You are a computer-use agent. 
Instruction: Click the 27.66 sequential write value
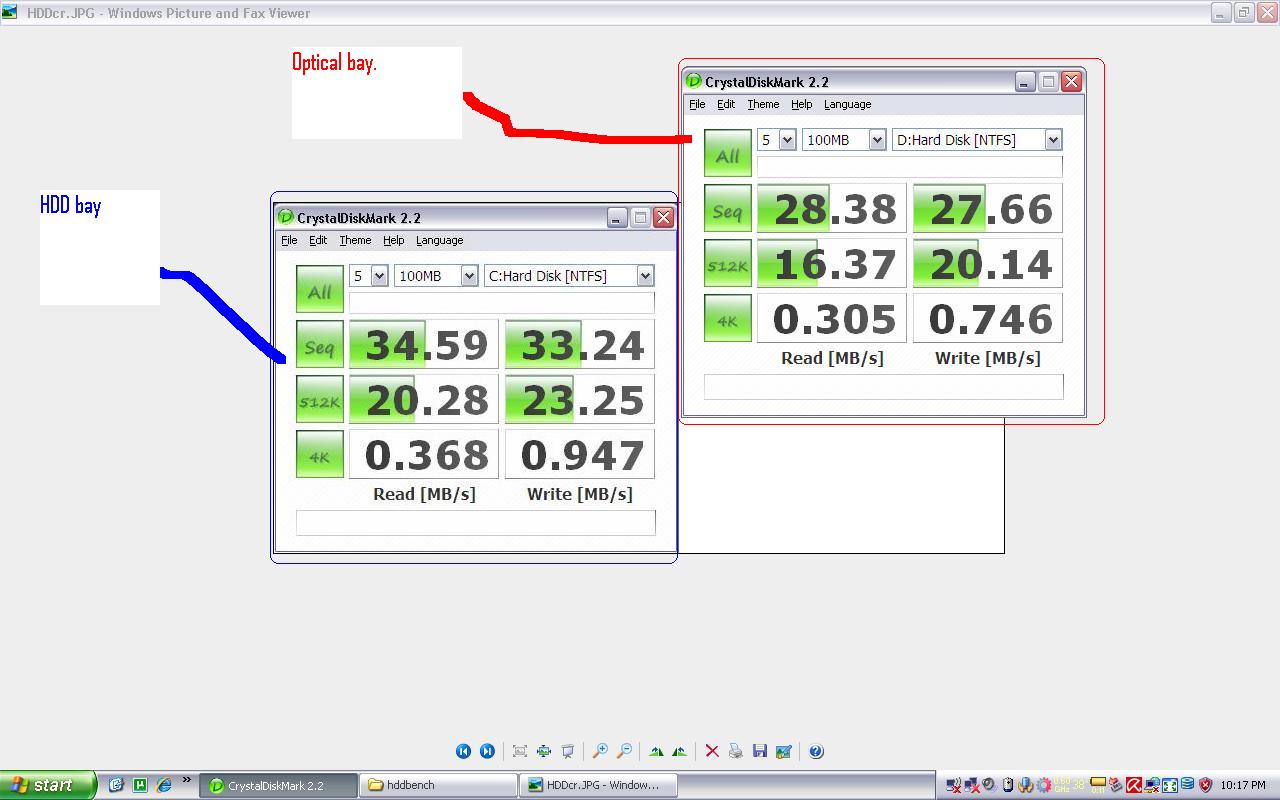pyautogui.click(x=988, y=209)
